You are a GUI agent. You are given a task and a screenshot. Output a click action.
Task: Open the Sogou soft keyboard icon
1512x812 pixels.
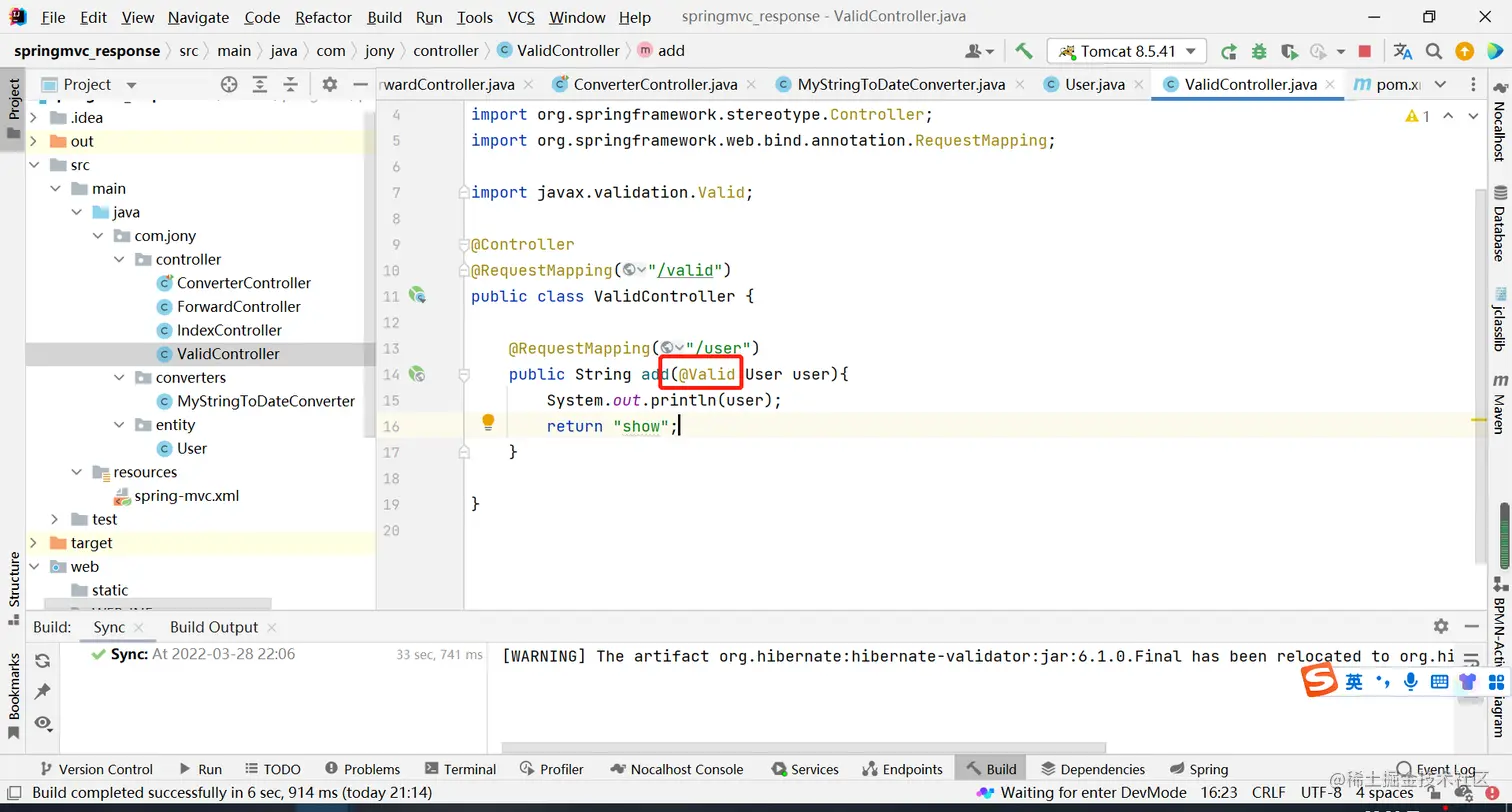point(1439,682)
